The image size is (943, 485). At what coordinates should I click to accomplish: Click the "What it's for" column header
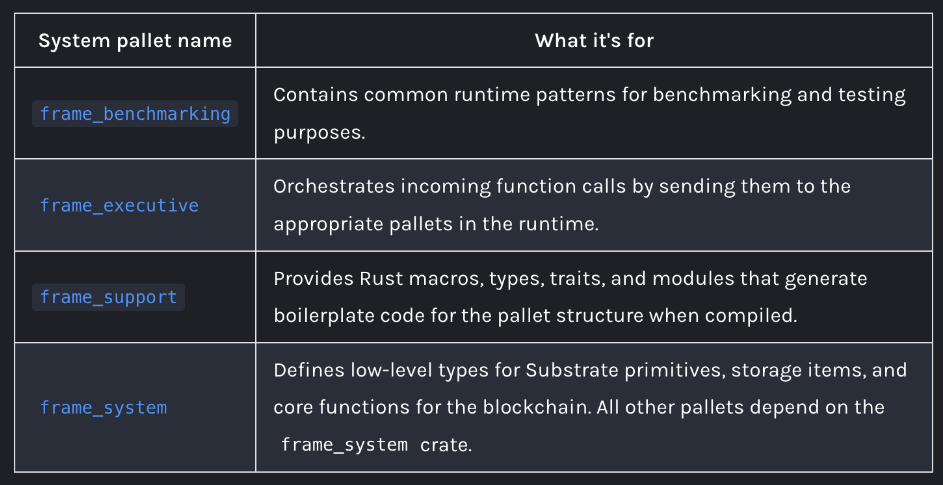point(594,40)
